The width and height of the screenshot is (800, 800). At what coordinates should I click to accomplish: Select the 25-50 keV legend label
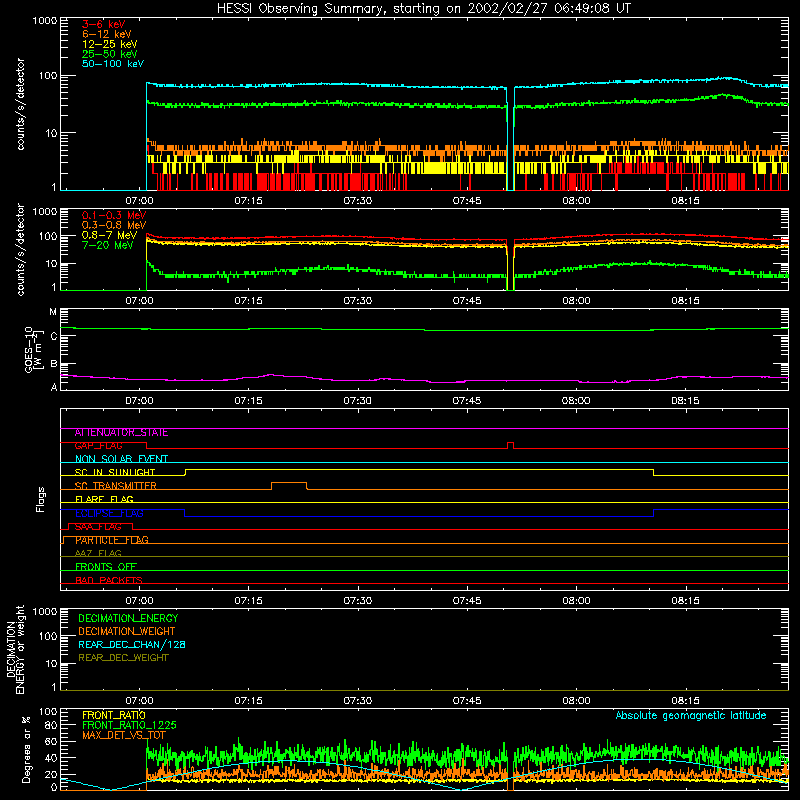[110, 54]
